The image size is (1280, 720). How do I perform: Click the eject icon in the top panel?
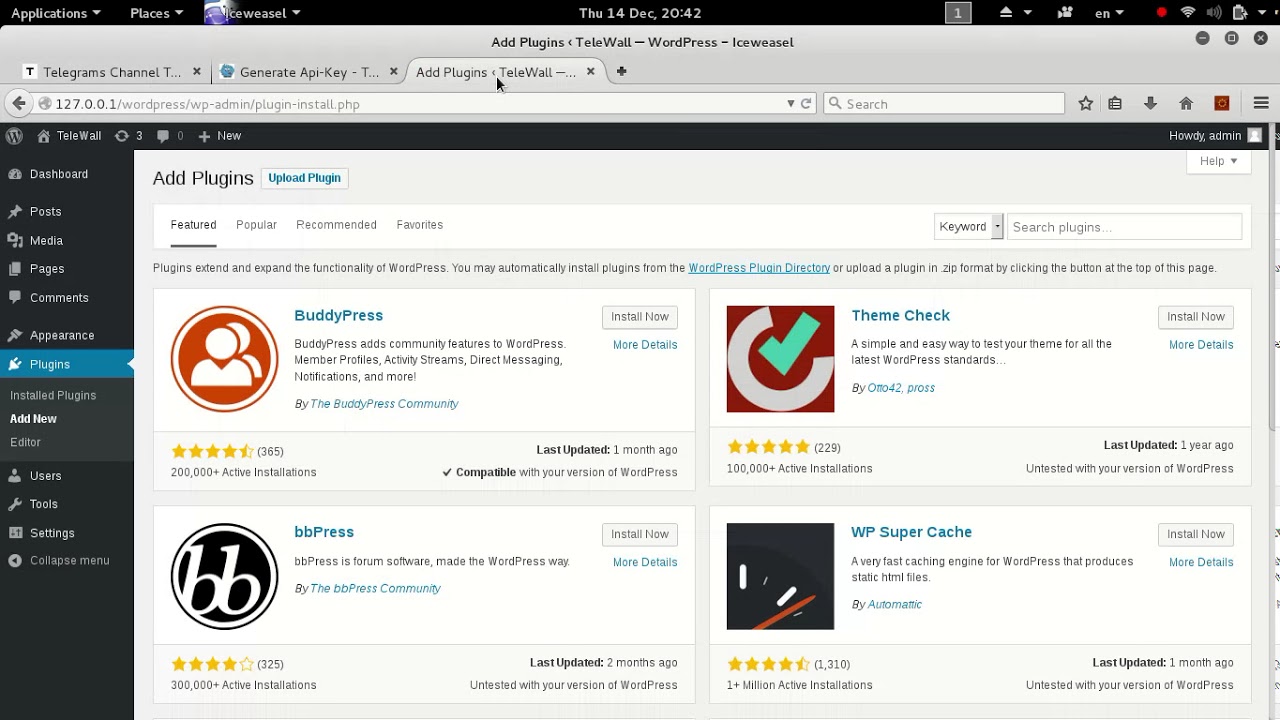pos(1006,13)
